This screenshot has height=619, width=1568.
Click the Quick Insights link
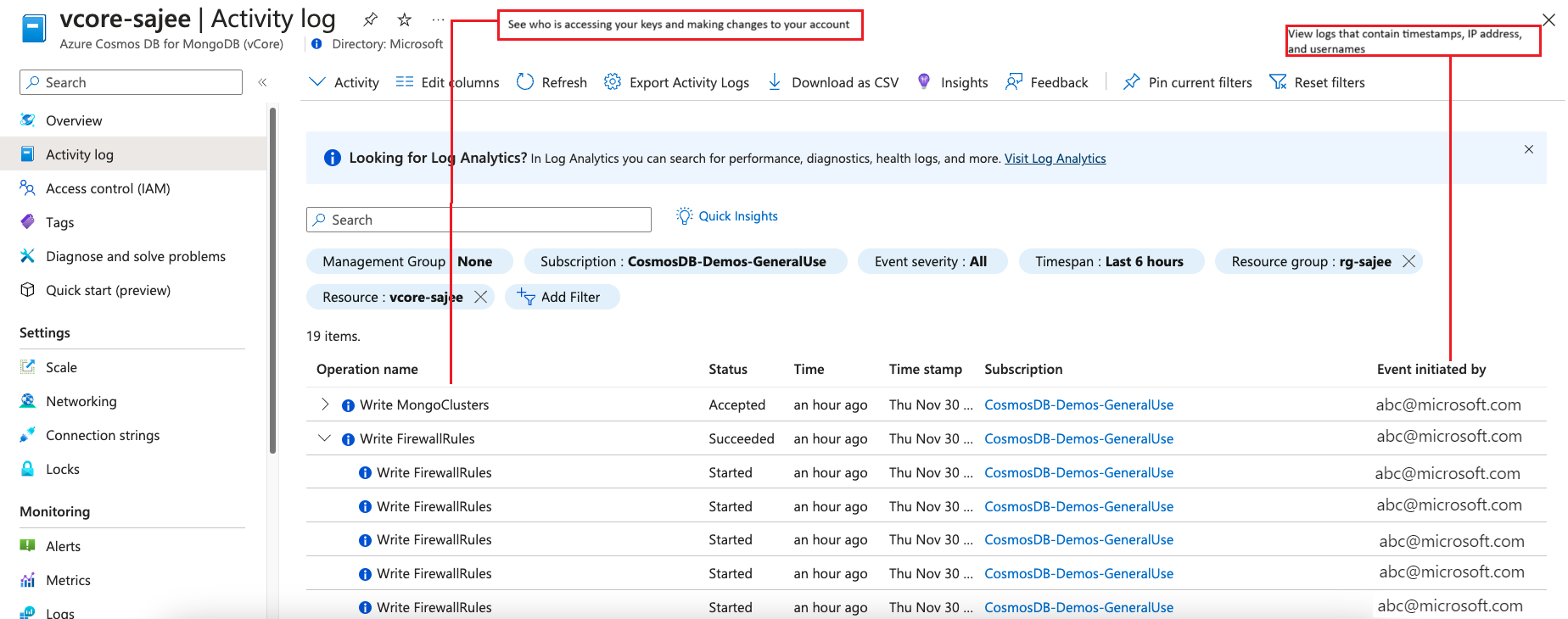tap(738, 216)
